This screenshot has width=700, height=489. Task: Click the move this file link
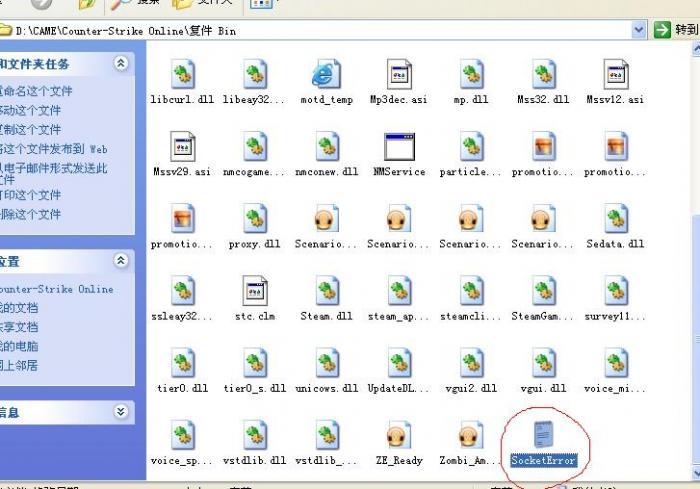(31, 110)
